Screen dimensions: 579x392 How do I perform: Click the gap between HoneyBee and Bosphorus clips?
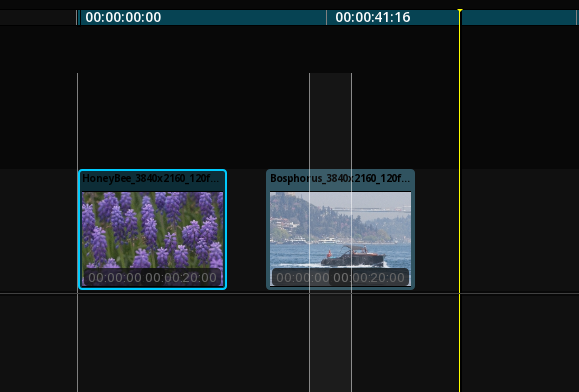click(246, 231)
